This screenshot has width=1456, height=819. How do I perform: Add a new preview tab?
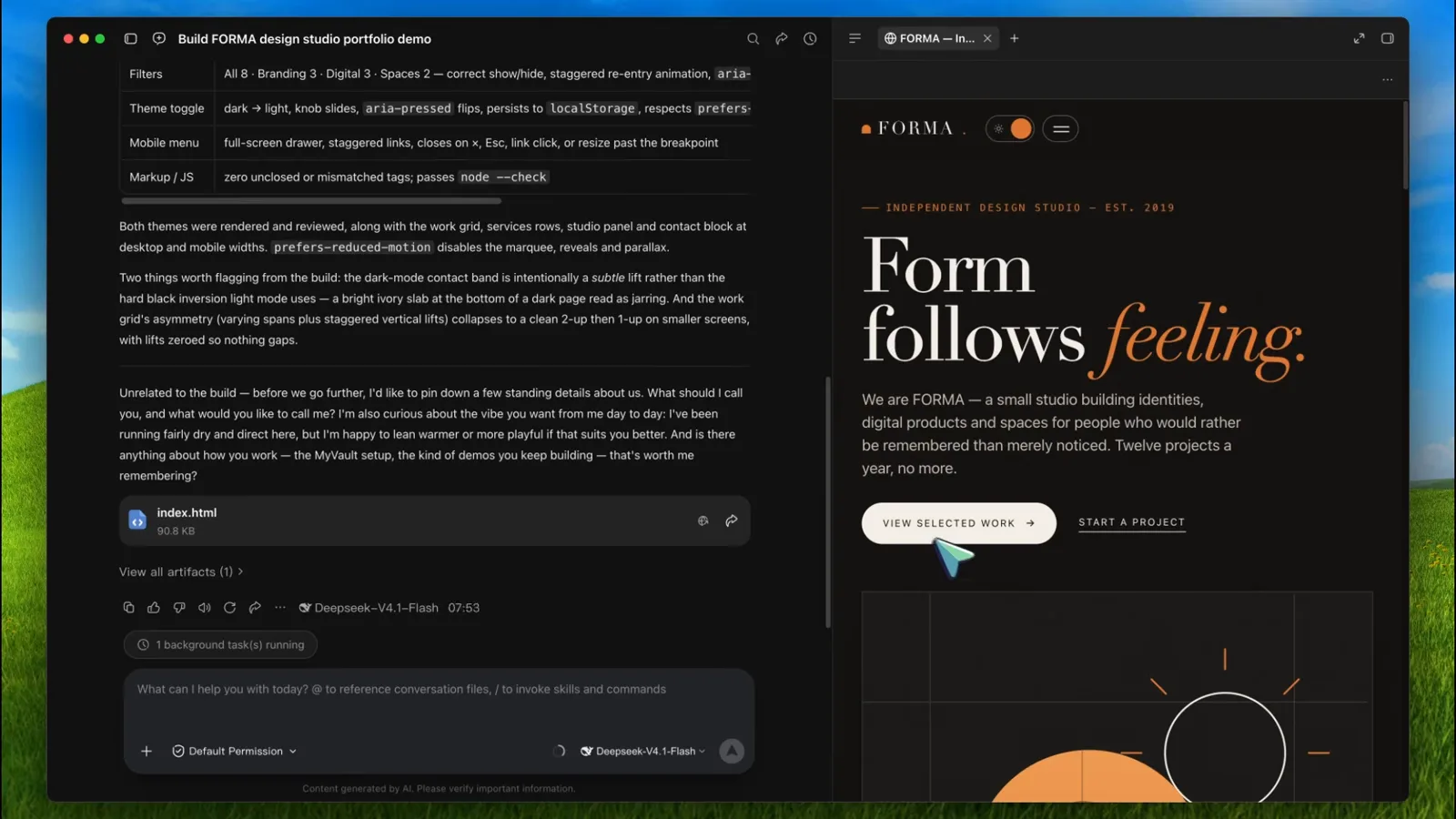(1015, 38)
